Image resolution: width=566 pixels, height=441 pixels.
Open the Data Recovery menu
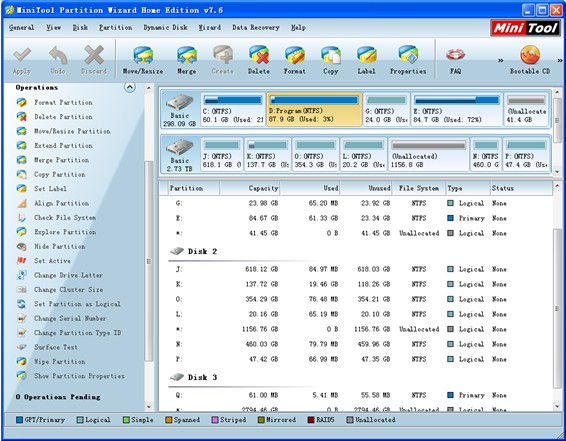tap(256, 27)
